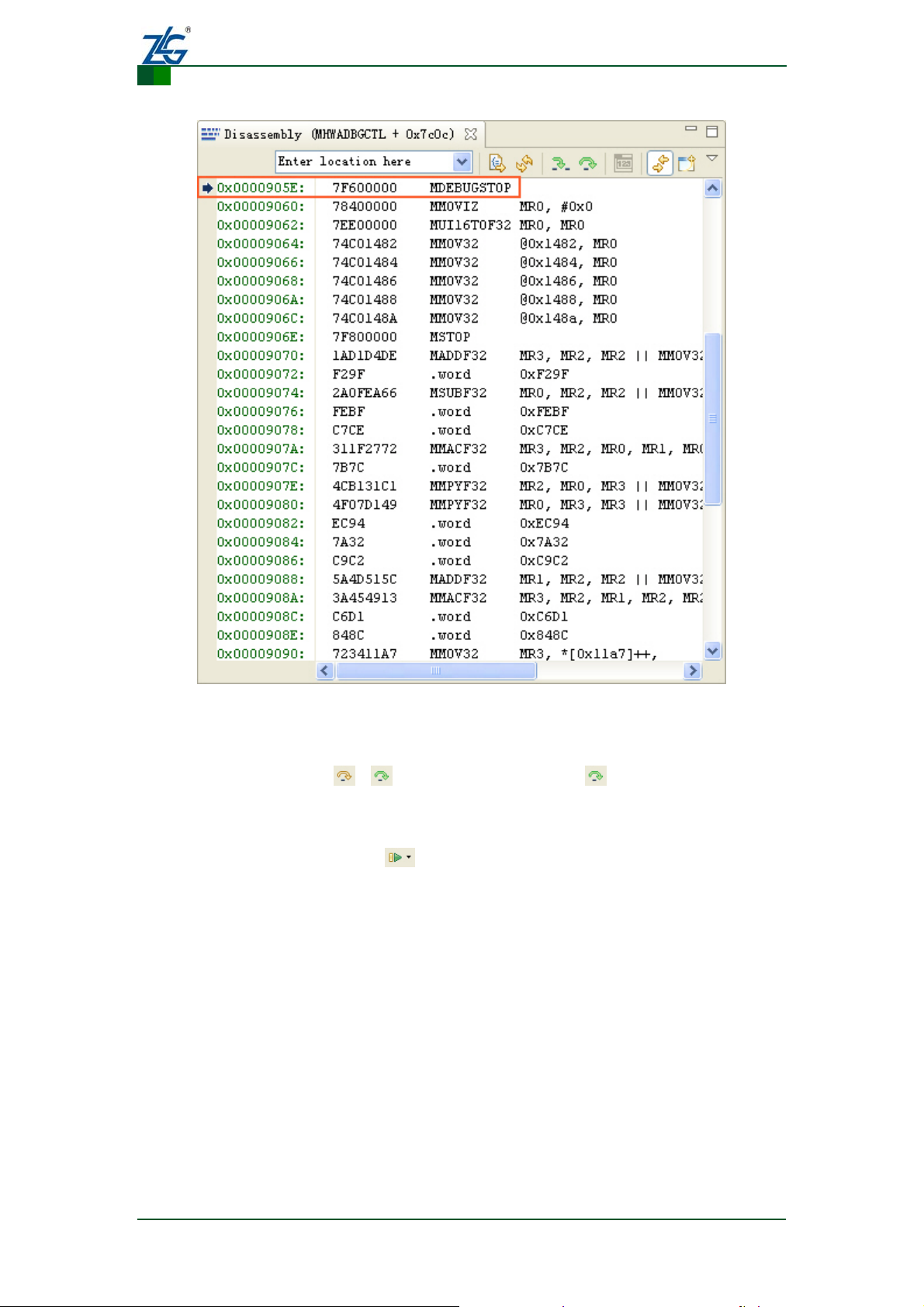Select the MUI16TOF32 instruction
This screenshot has width=924, height=1307.
tap(470, 225)
